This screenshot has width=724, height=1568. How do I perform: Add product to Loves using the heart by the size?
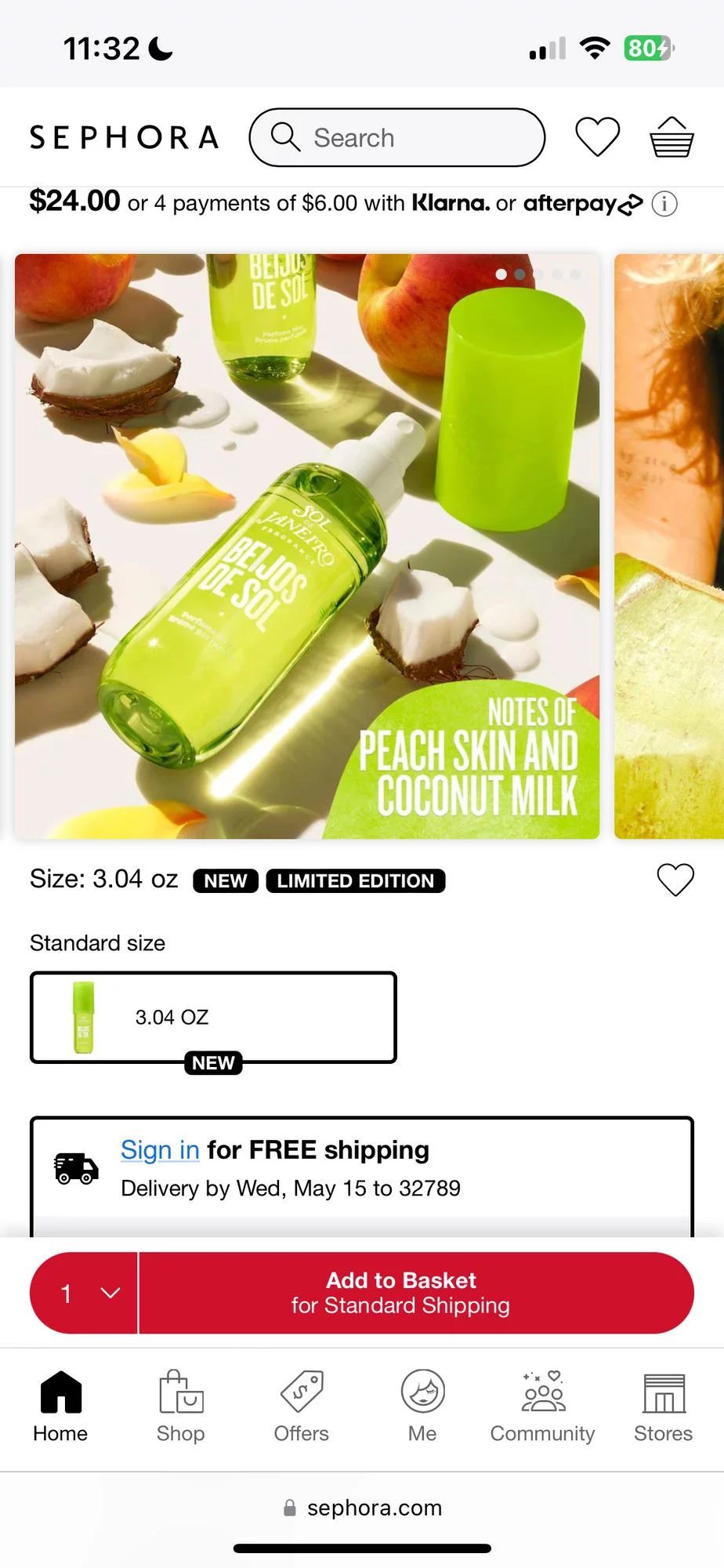click(x=675, y=880)
